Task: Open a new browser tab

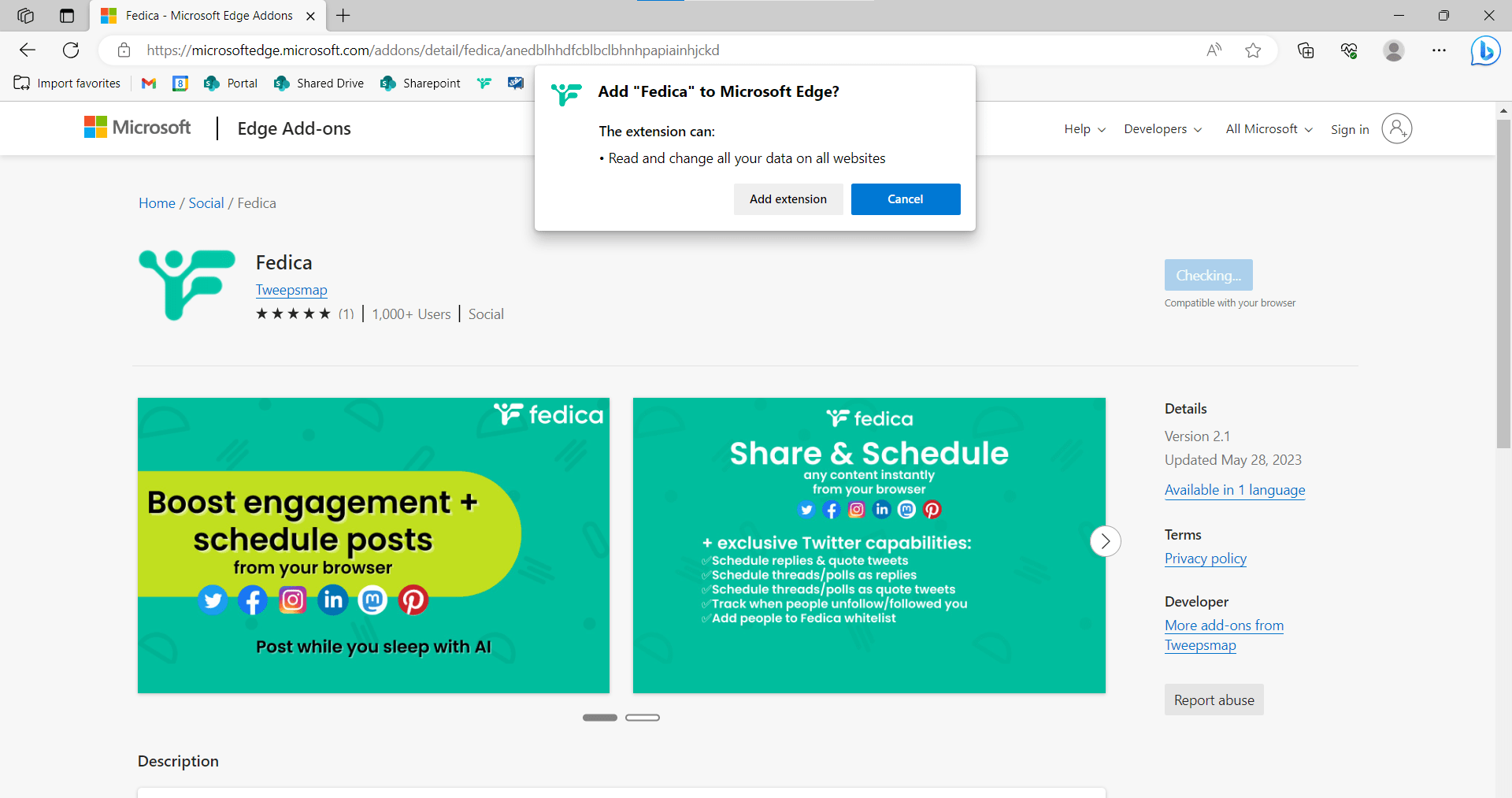Action: point(343,15)
